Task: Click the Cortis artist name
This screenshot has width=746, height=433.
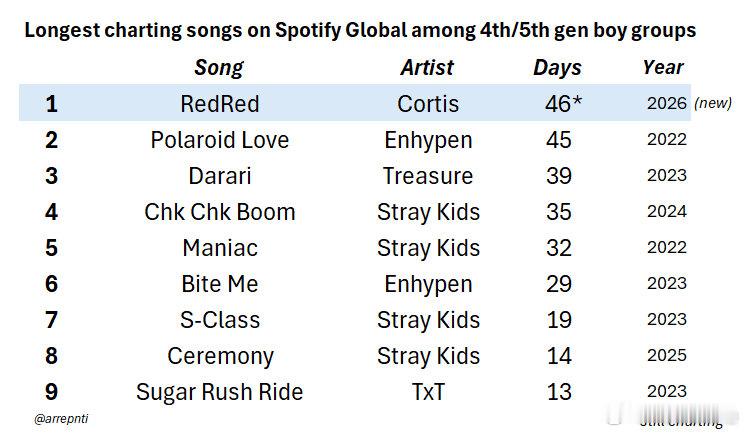Action: pos(428,104)
